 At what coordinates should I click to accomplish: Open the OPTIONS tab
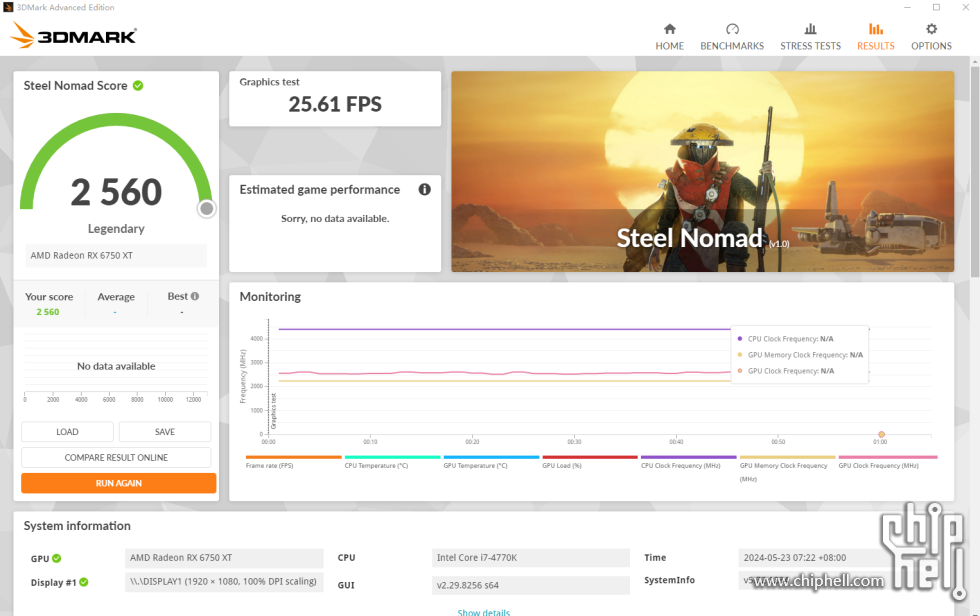click(931, 37)
